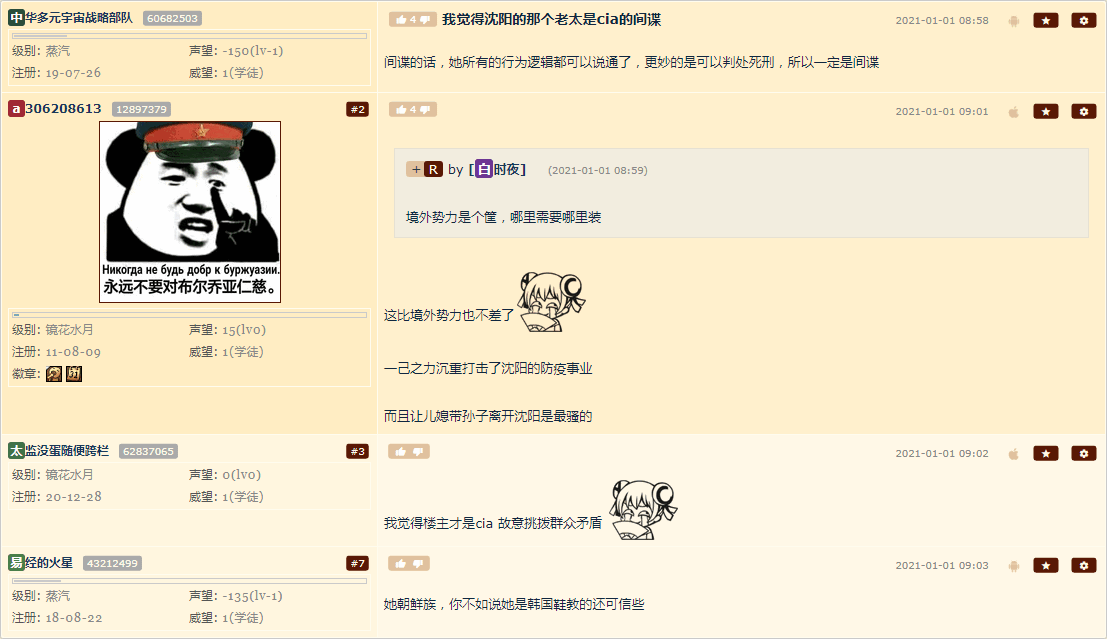Click Android device icon on first post
The width and height of the screenshot is (1107, 639).
(1014, 20)
